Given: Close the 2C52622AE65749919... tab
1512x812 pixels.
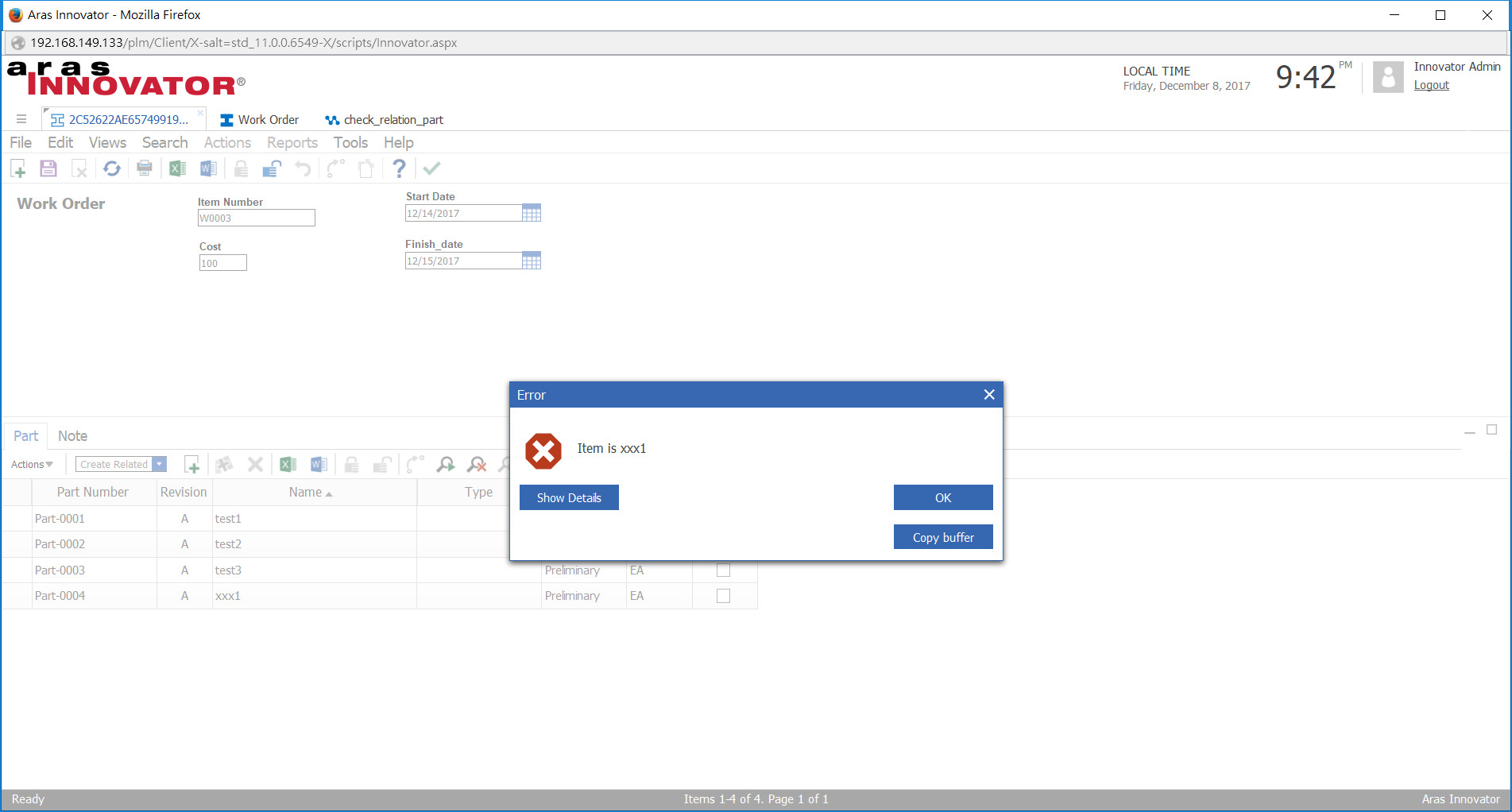Looking at the screenshot, I should click(x=200, y=113).
